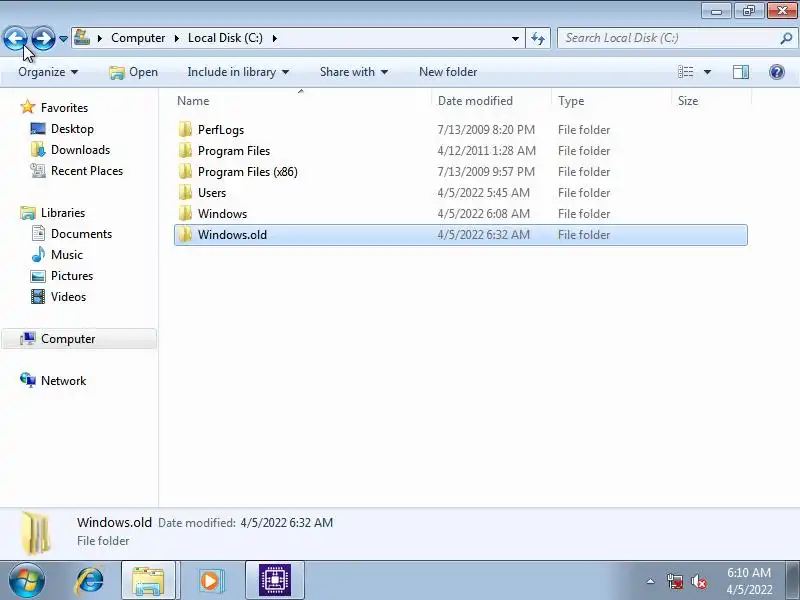Click the large Windows.old icon in details pane
Viewport: 800px width, 600px height.
tap(36, 532)
